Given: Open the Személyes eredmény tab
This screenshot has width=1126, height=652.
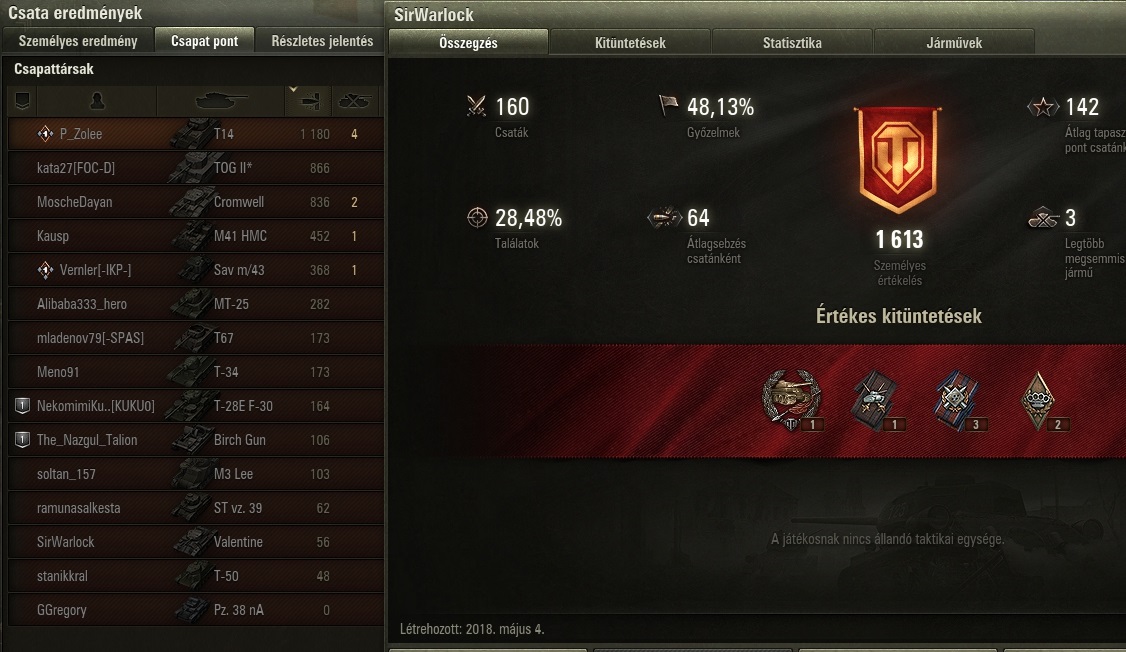Looking at the screenshot, I should tap(78, 41).
